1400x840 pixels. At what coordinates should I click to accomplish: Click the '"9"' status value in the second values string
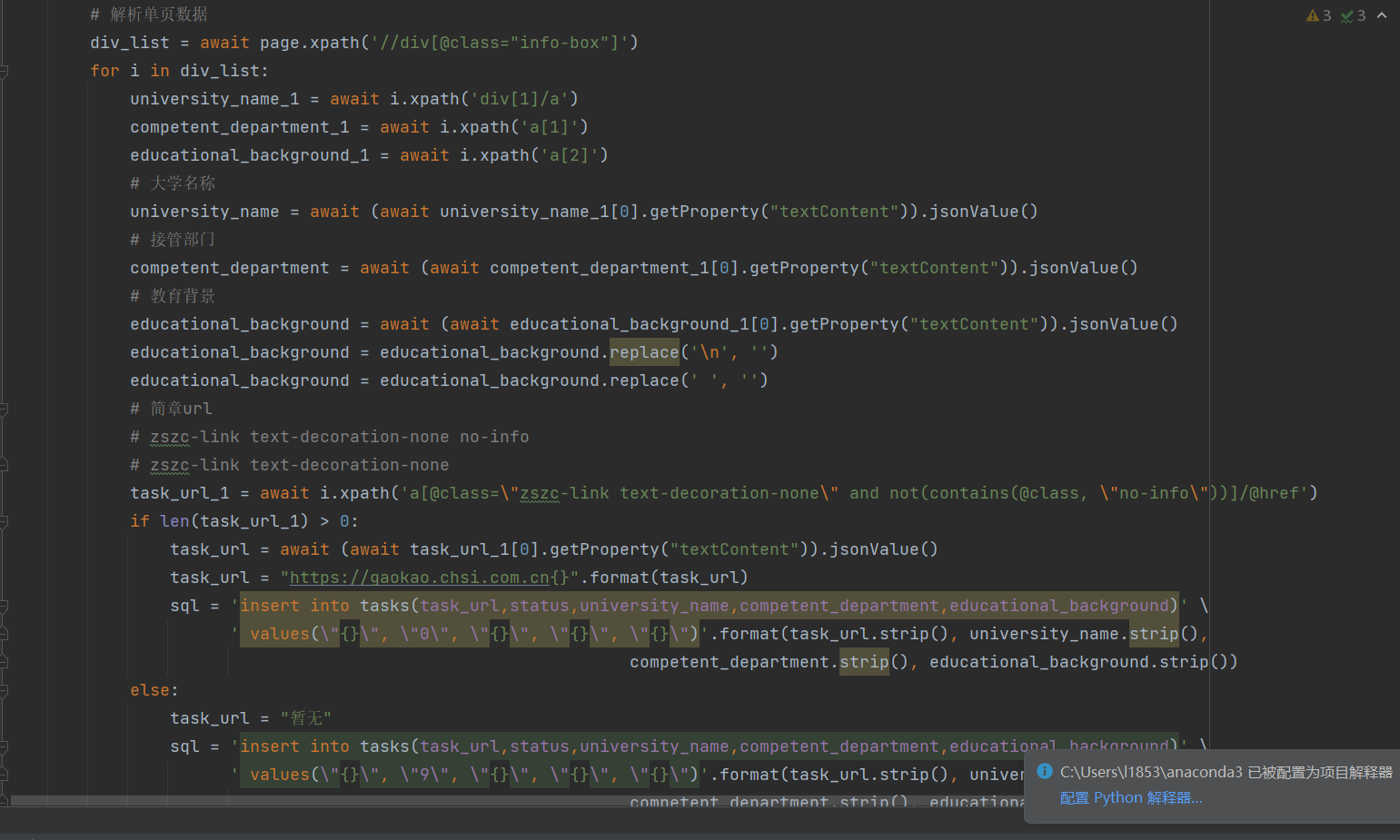[424, 775]
